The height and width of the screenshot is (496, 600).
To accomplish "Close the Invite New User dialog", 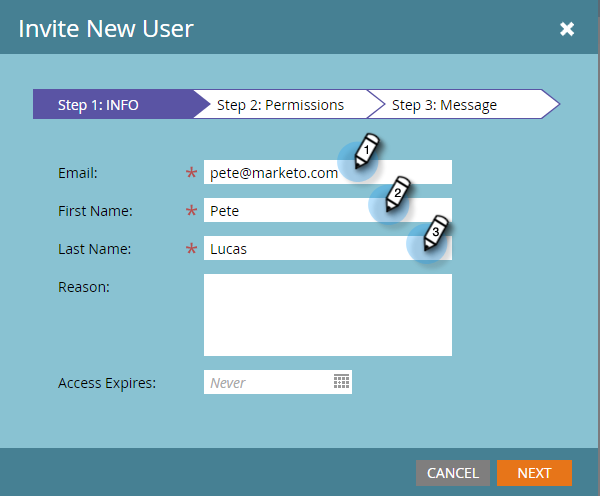I will click(x=567, y=29).
